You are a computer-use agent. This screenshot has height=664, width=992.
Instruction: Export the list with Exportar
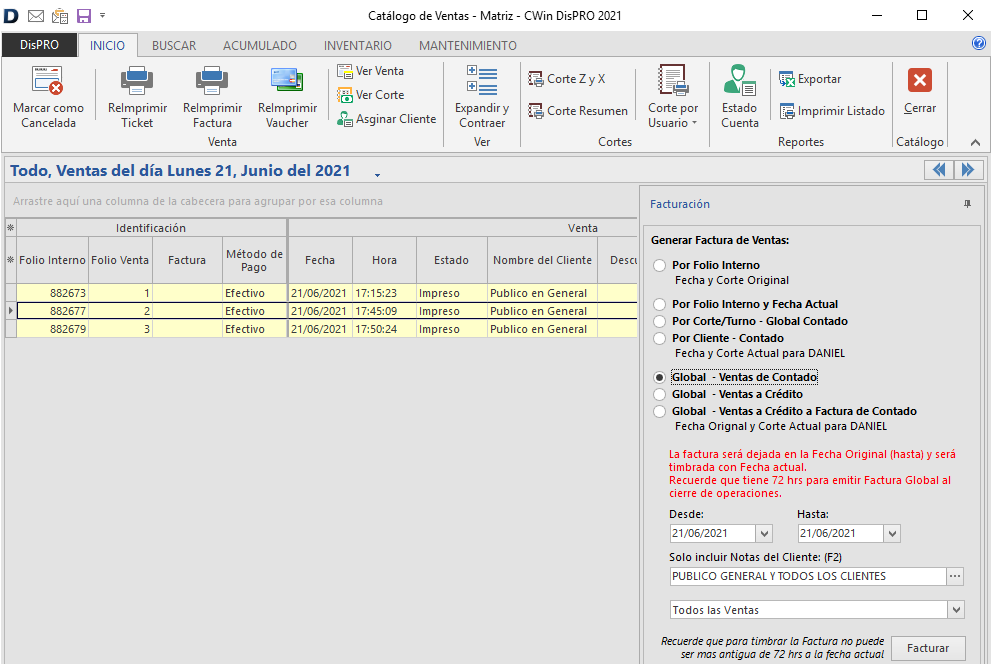click(810, 79)
